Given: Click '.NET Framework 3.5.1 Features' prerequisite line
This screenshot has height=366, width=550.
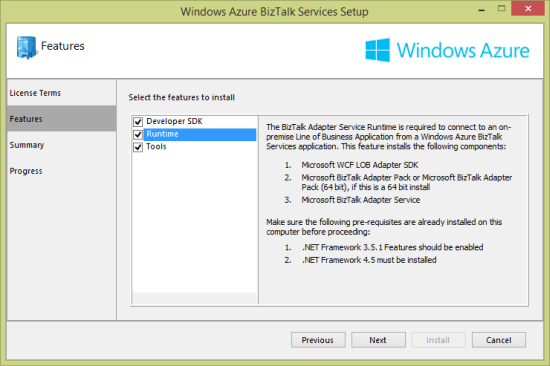Looking at the screenshot, I should coord(393,247).
